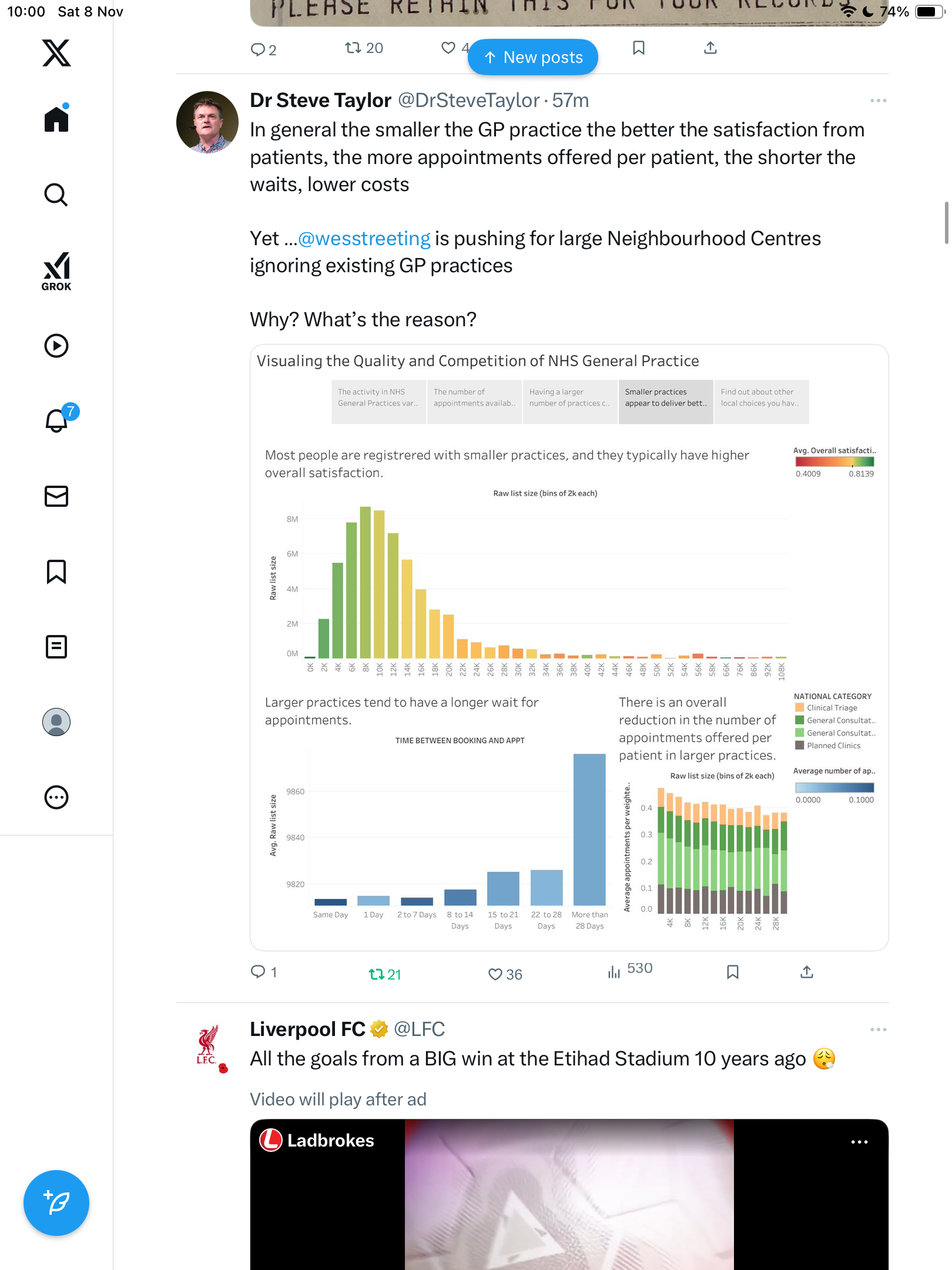Open more options on Dr Steve Taylor's post

878,101
